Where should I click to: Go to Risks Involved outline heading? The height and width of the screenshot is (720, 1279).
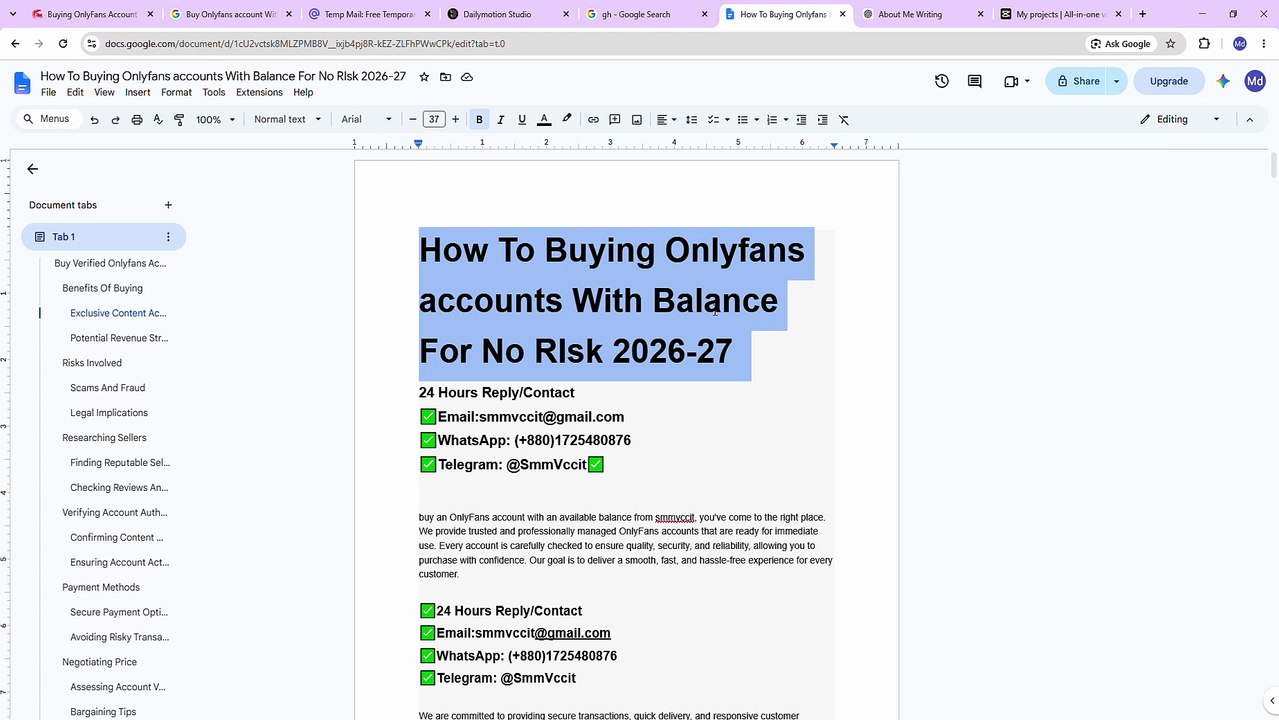coord(92,363)
